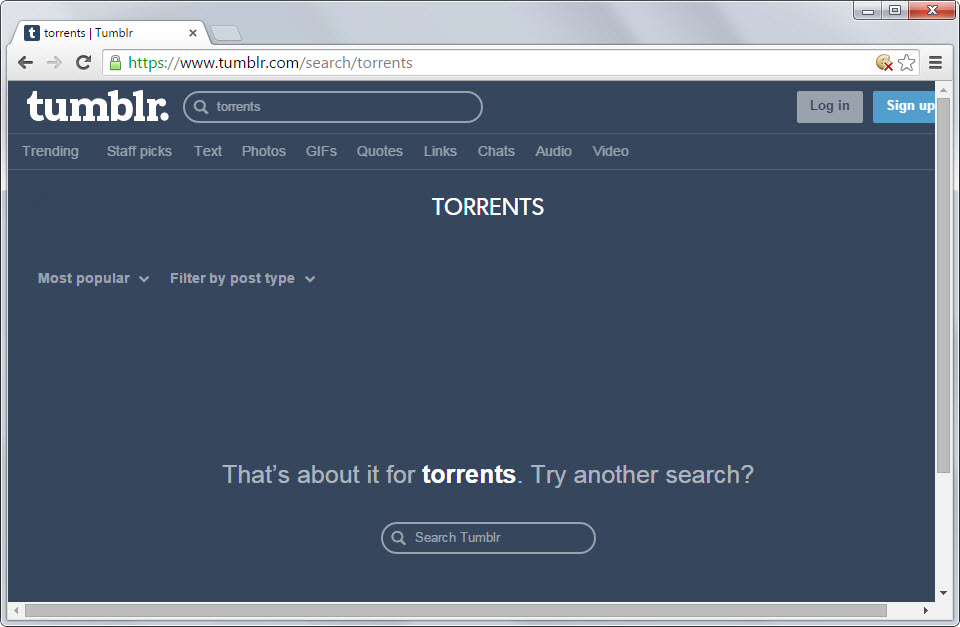Select the Text category
960x627 pixels.
[208, 151]
